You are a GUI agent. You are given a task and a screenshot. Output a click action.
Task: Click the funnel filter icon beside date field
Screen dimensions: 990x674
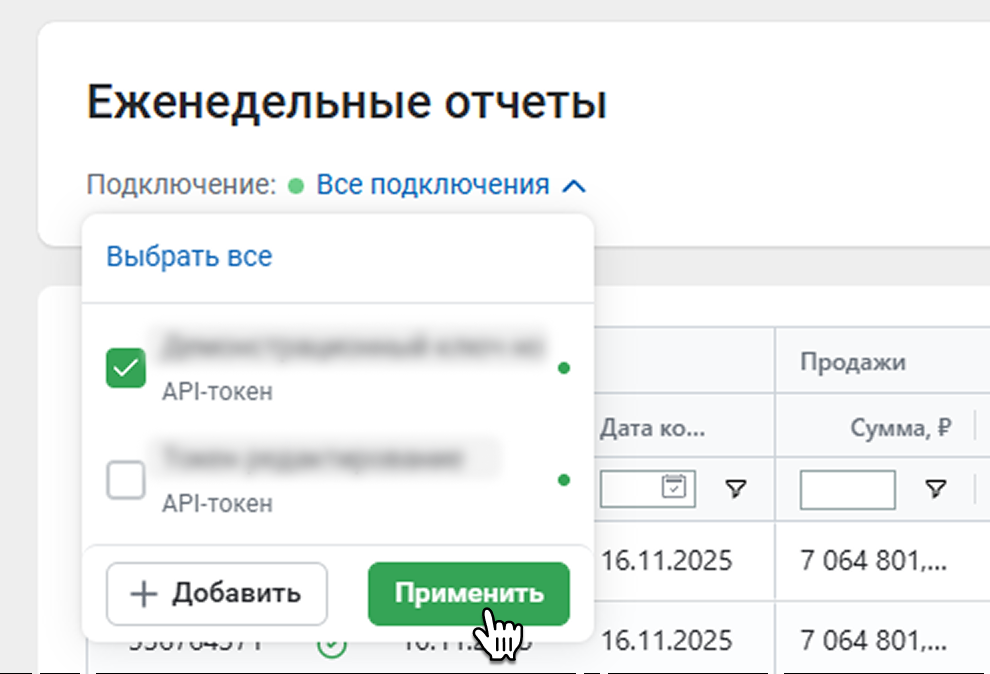coord(736,488)
